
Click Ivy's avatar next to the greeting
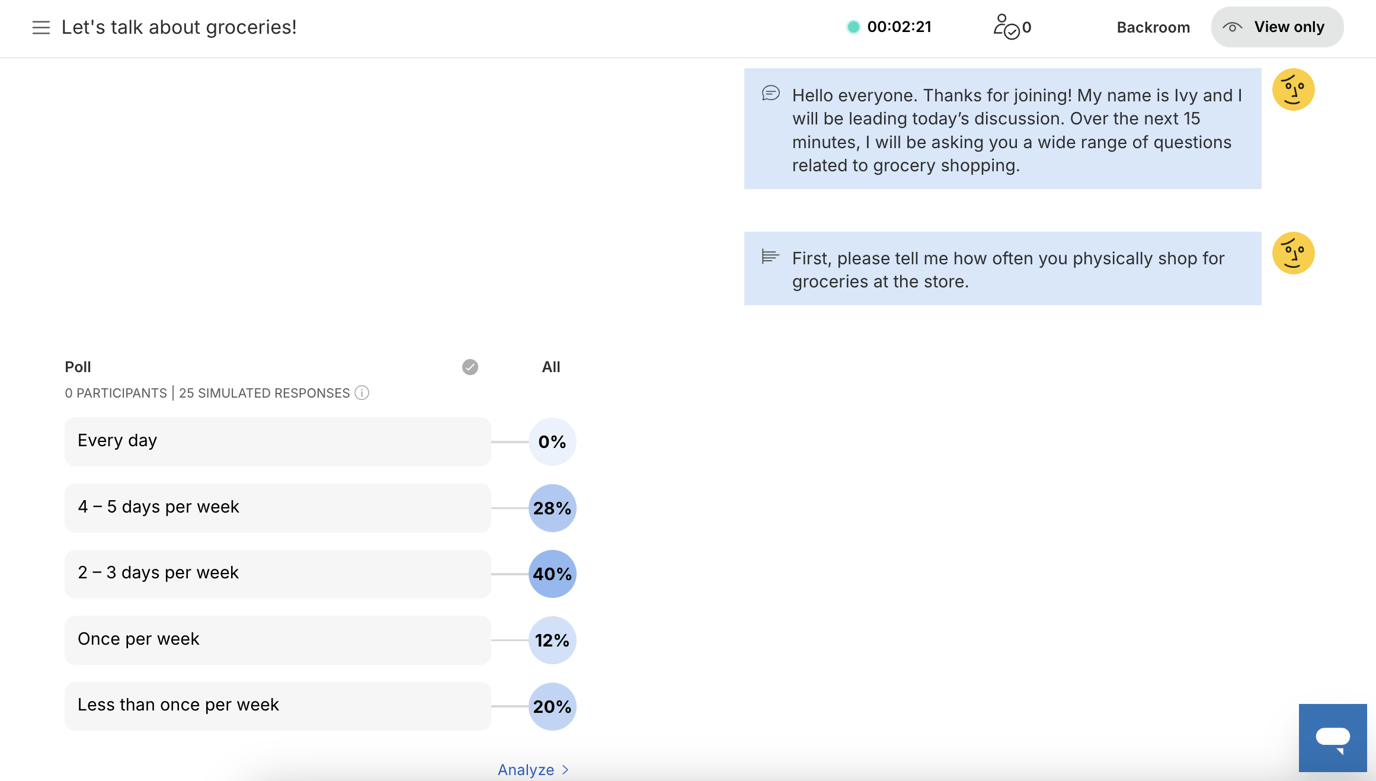[x=1293, y=90]
